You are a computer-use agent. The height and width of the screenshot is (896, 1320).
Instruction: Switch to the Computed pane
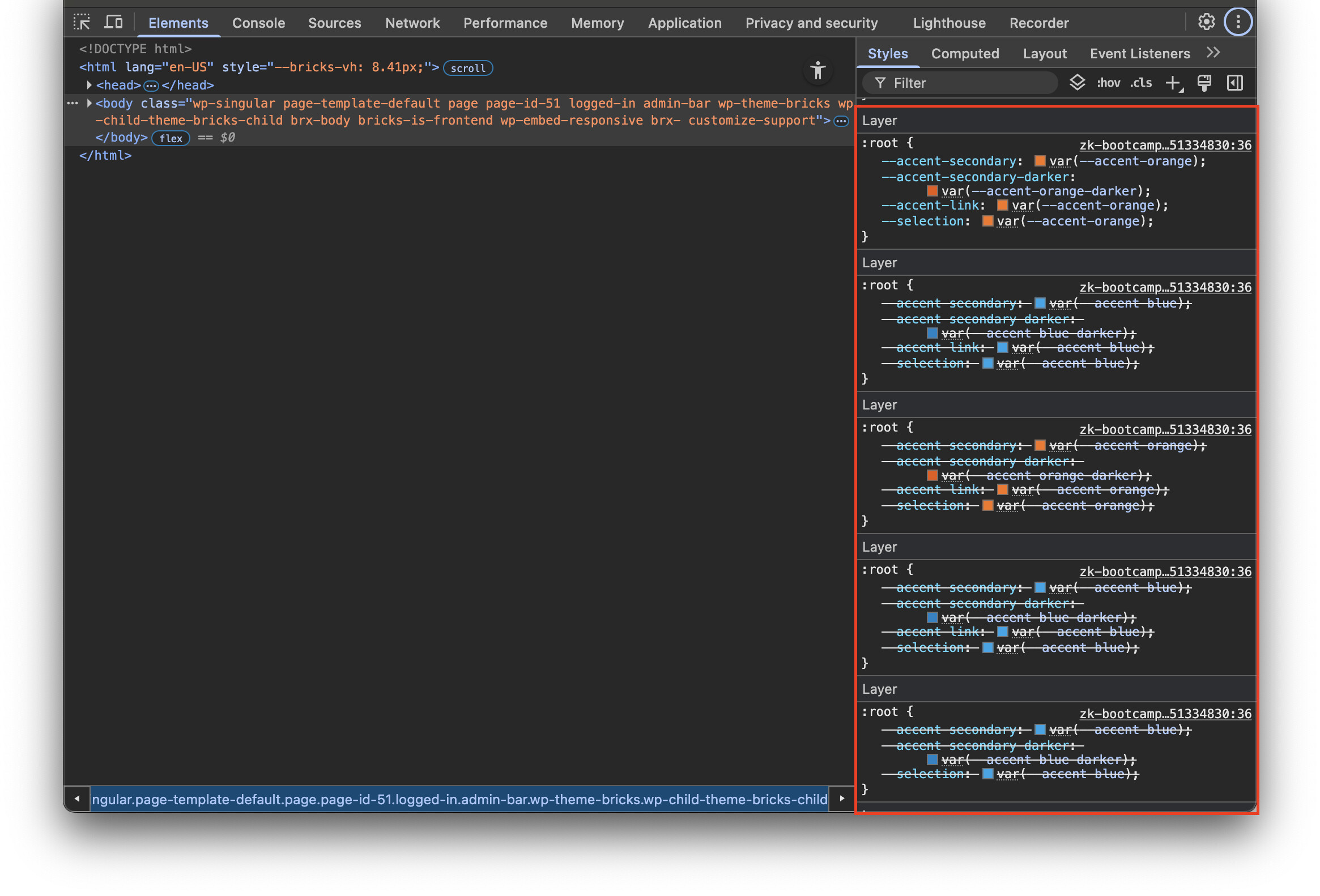965,53
